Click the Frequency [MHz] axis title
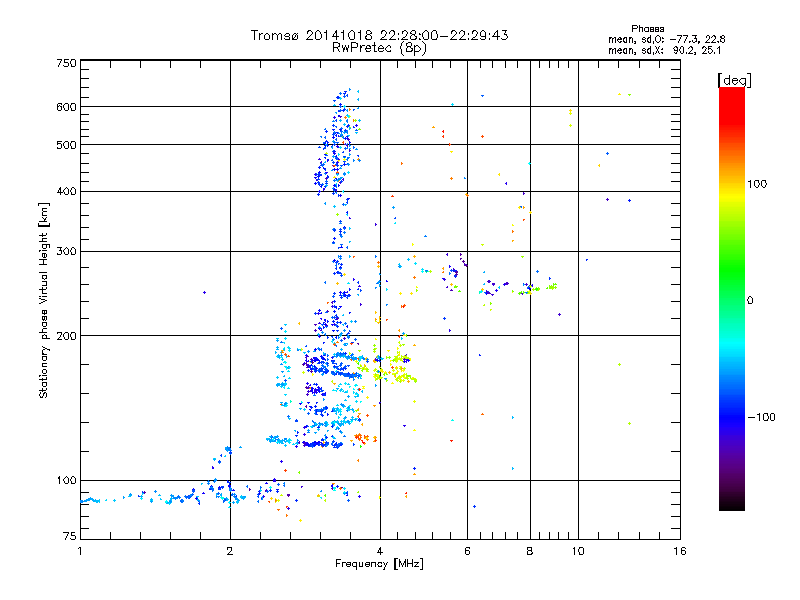Viewport: 800px width, 600px height. [379, 564]
